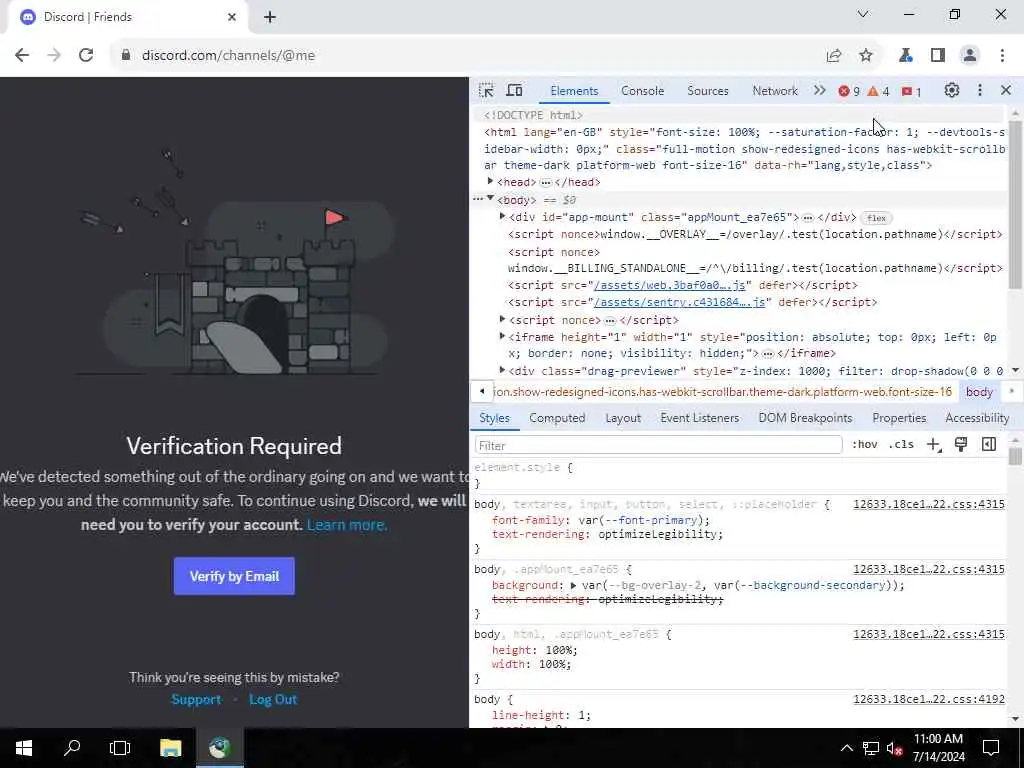Screen dimensions: 1024x768
Task: Expand the script nonce node
Action: pyautogui.click(x=502, y=319)
